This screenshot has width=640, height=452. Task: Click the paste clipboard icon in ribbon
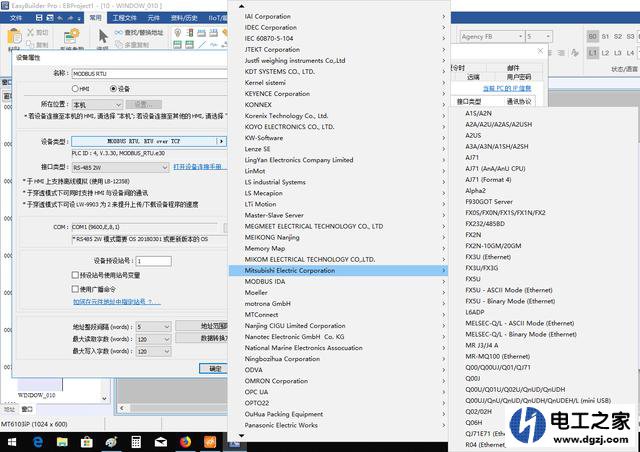pos(14,36)
